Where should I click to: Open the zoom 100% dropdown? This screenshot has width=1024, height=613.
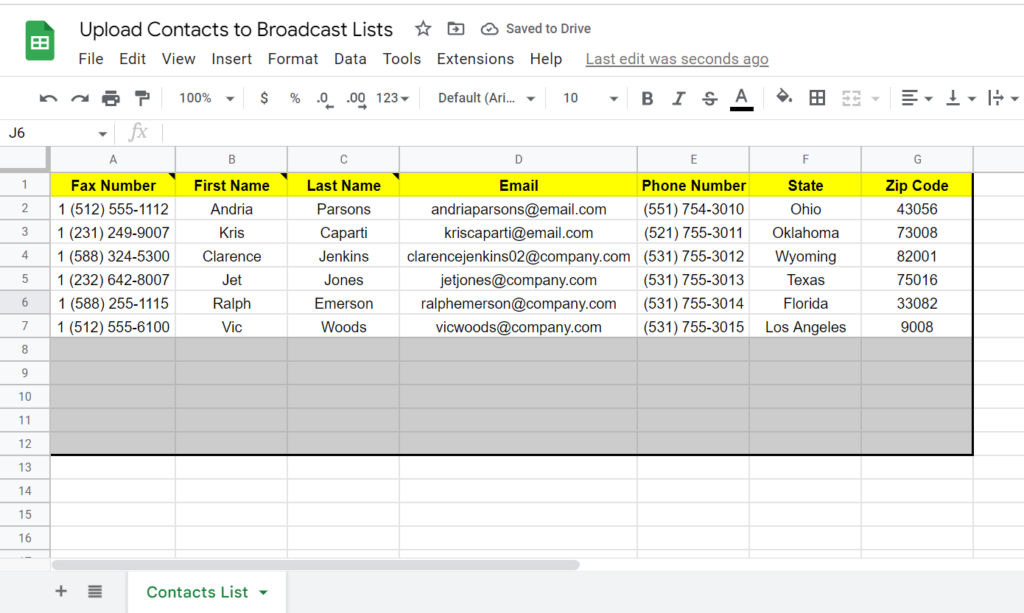(206, 99)
